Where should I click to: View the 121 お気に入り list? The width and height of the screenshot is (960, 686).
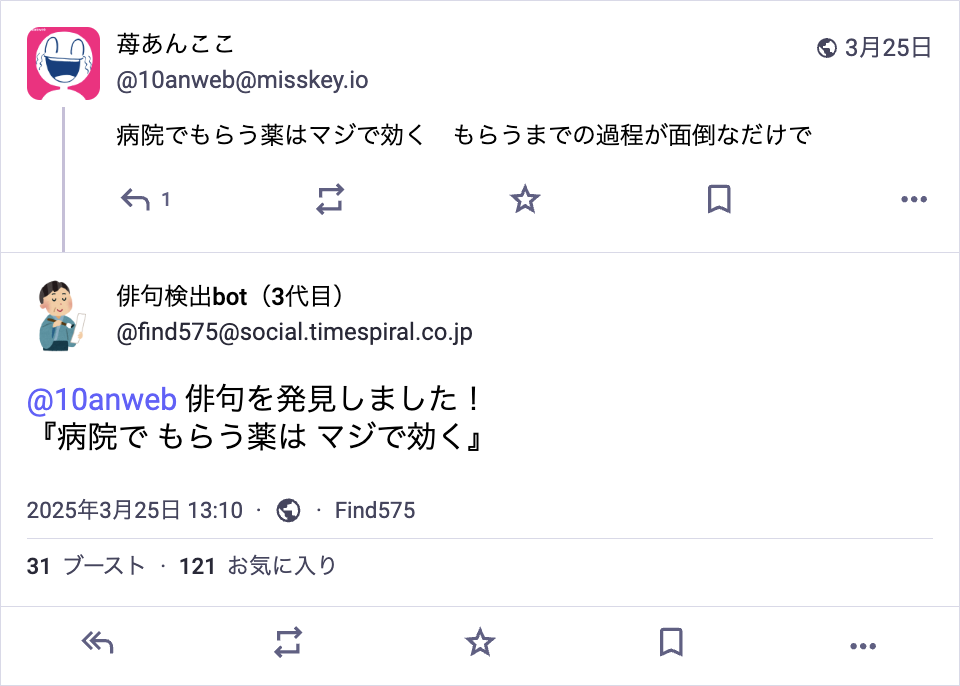pyautogui.click(x=258, y=566)
